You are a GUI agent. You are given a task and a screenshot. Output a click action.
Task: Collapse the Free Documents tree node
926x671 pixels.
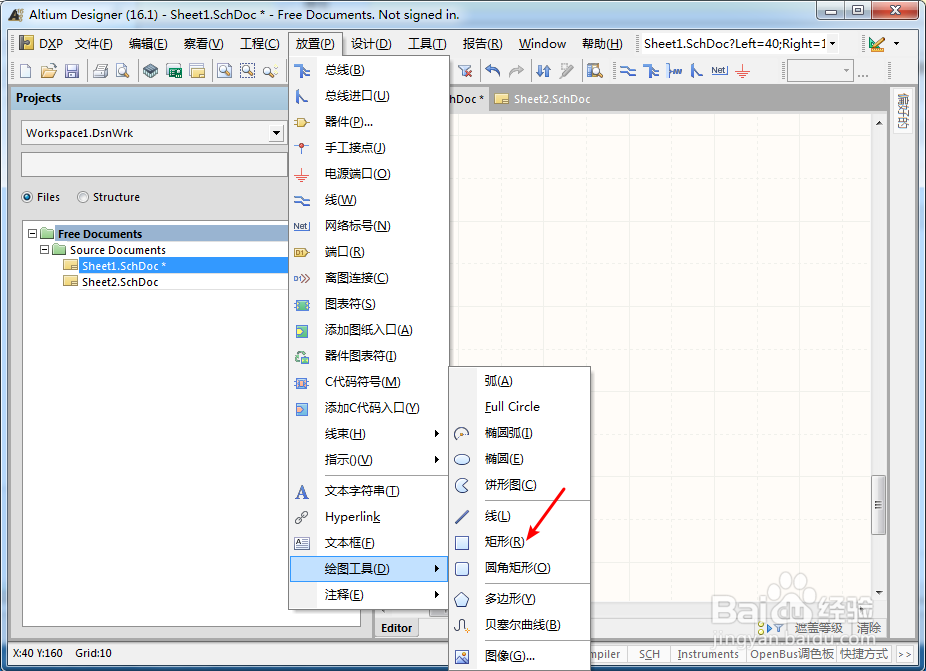pos(32,234)
